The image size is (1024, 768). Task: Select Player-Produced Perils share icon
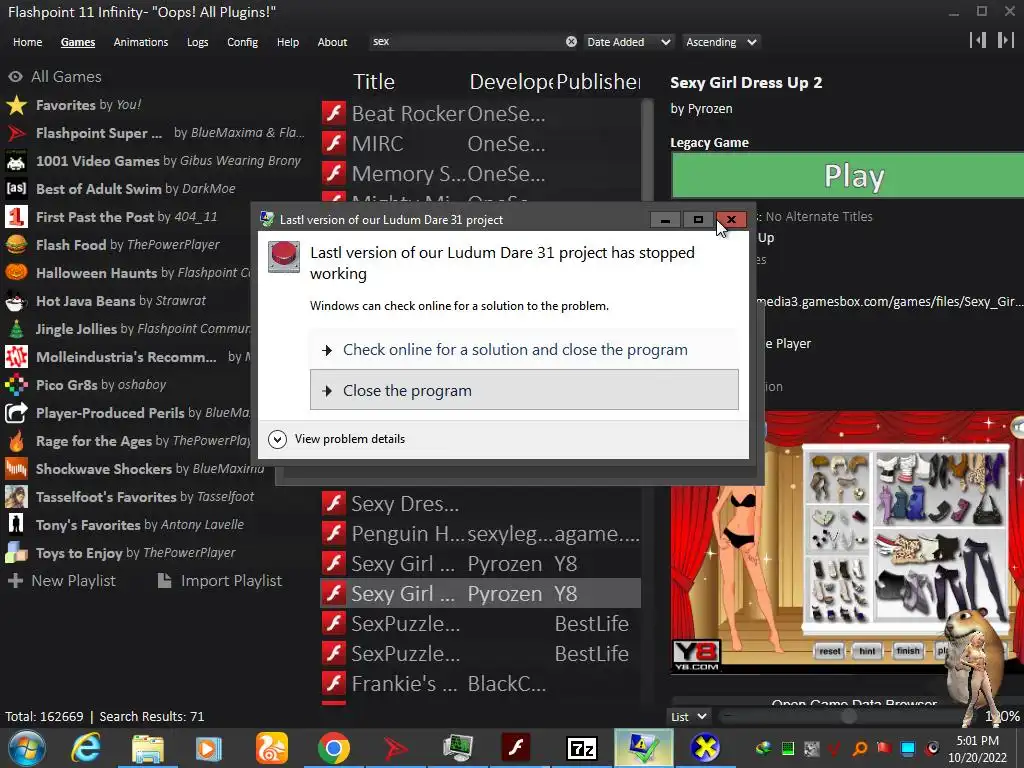[x=16, y=413]
